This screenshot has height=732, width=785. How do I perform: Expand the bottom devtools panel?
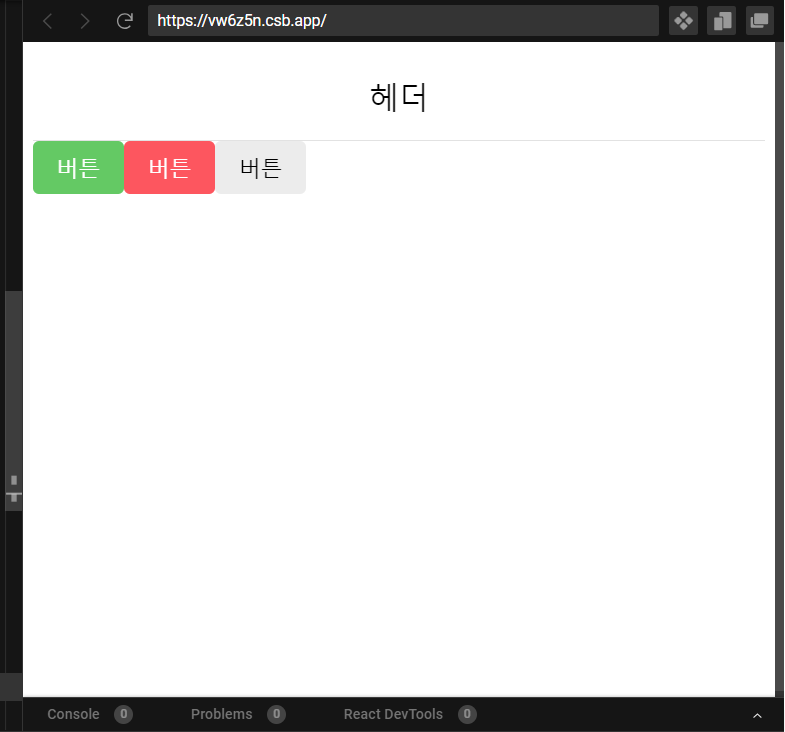tap(757, 715)
